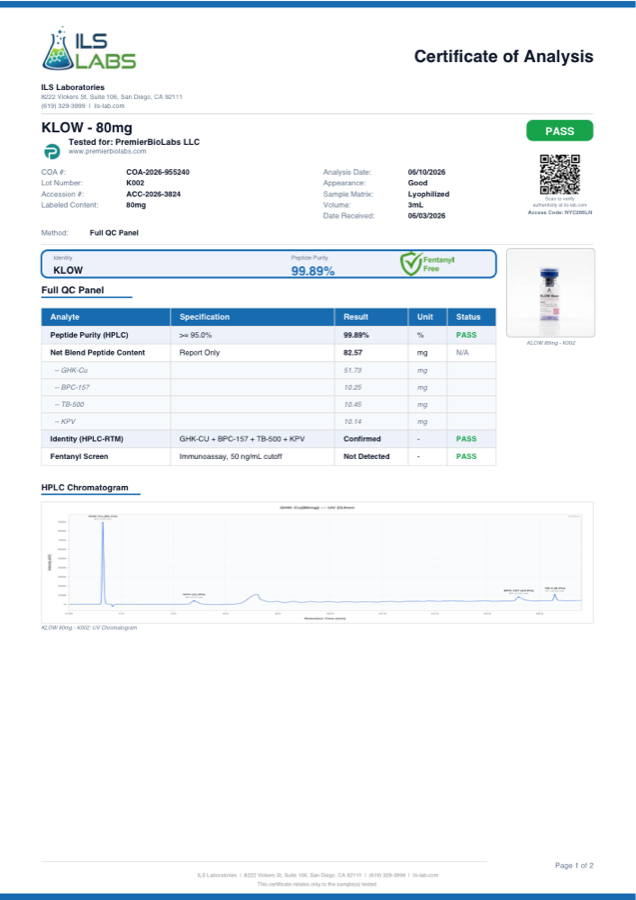Click the '82.57' net content result
The image size is (636, 900).
click(353, 352)
